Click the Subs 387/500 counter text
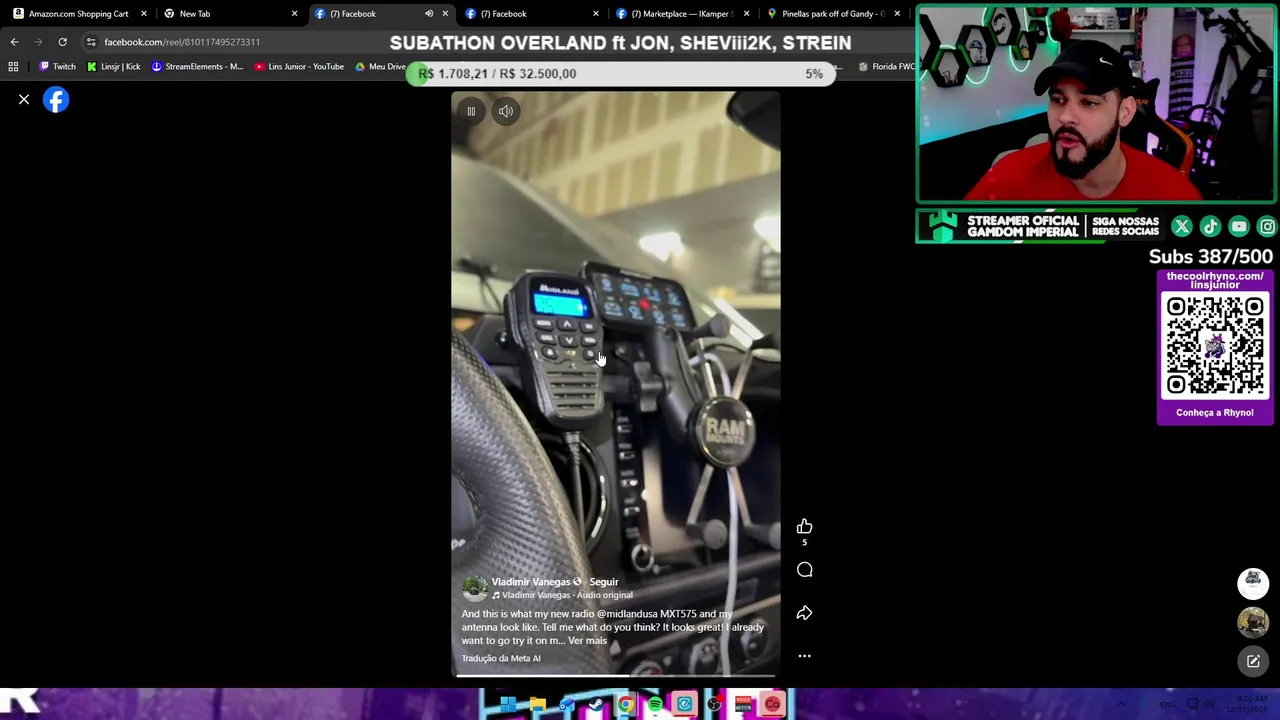Viewport: 1280px width, 720px height. coord(1210,257)
